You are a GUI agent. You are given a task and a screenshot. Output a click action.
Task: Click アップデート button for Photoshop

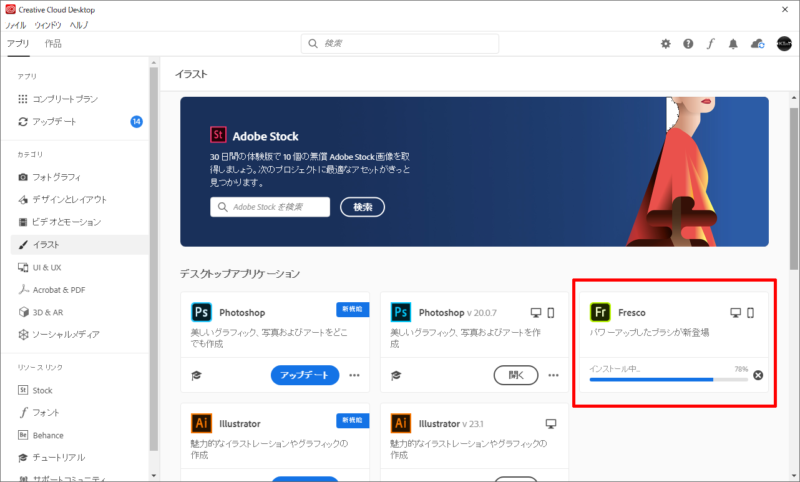click(x=305, y=375)
